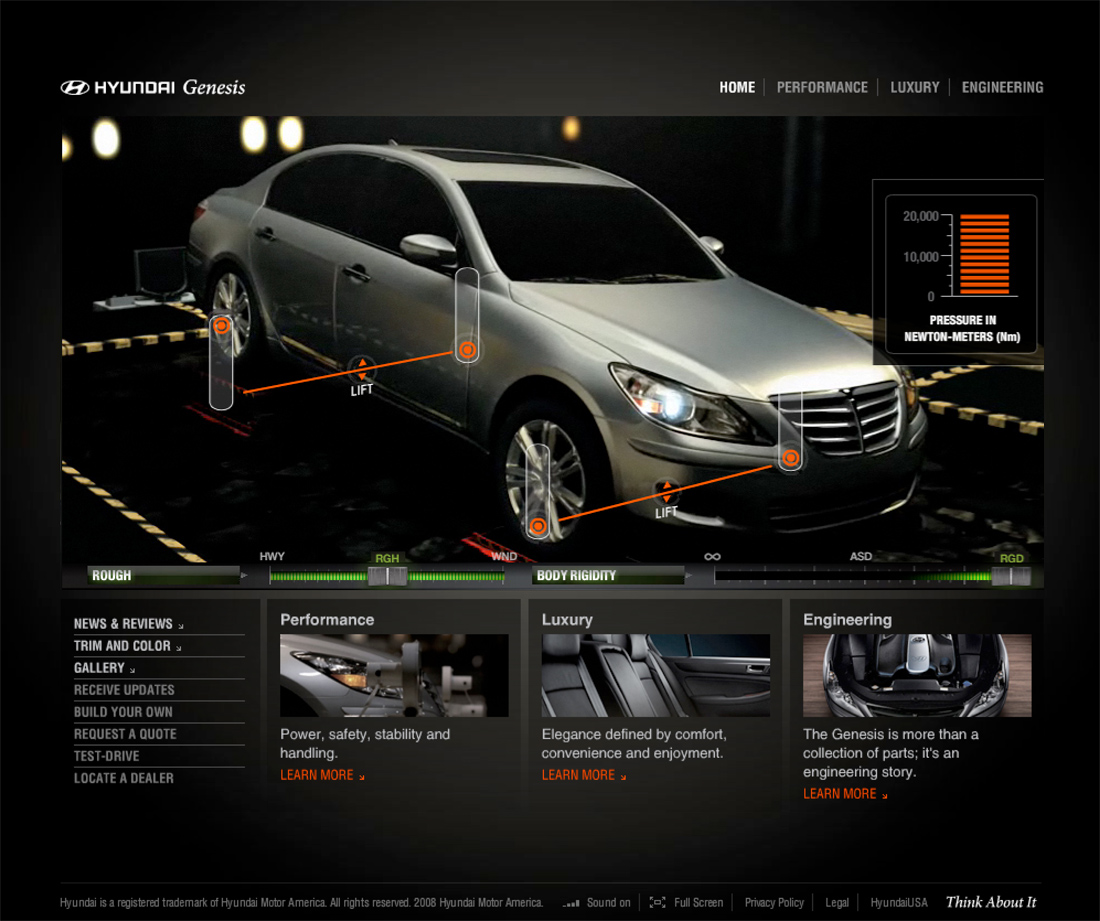The width and height of the screenshot is (1100, 921).
Task: Click the Performance heading
Action: click(x=327, y=620)
